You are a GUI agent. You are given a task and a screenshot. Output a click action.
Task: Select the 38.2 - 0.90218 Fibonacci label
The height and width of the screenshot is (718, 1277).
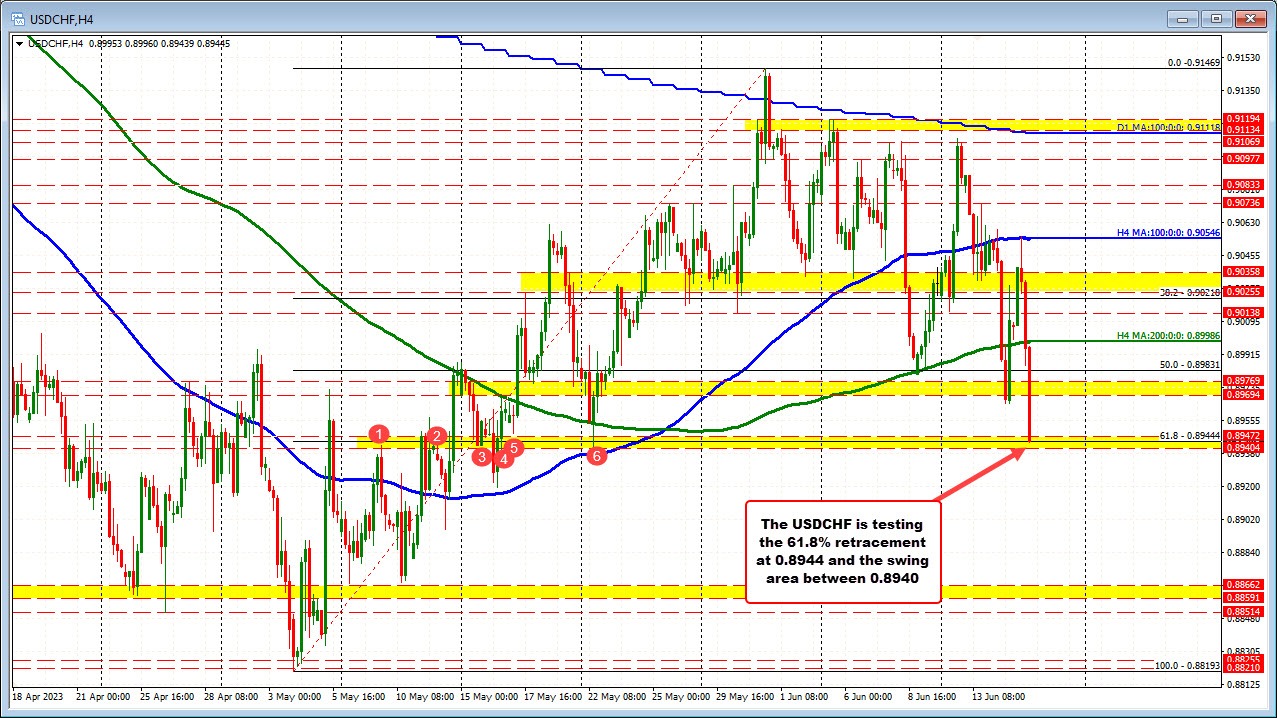[x=1189, y=292]
